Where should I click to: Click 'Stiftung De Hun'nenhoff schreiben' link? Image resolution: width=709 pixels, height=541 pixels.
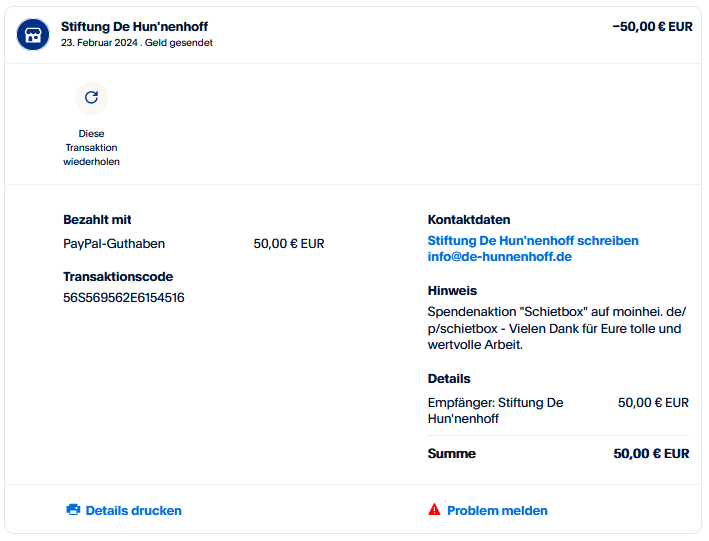(533, 241)
